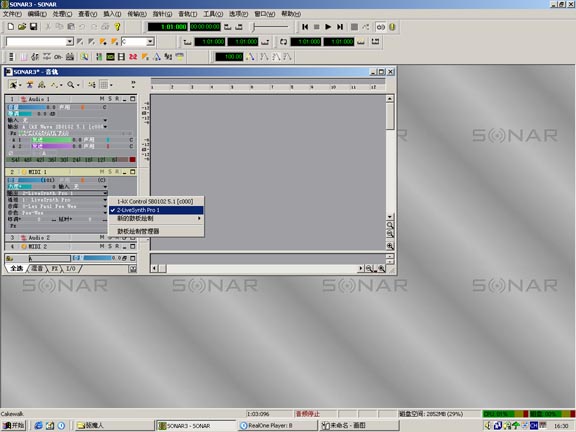Viewport: 576px width, 432px height.
Task: Launch Internet Explorer from quick launch
Action: point(38,425)
